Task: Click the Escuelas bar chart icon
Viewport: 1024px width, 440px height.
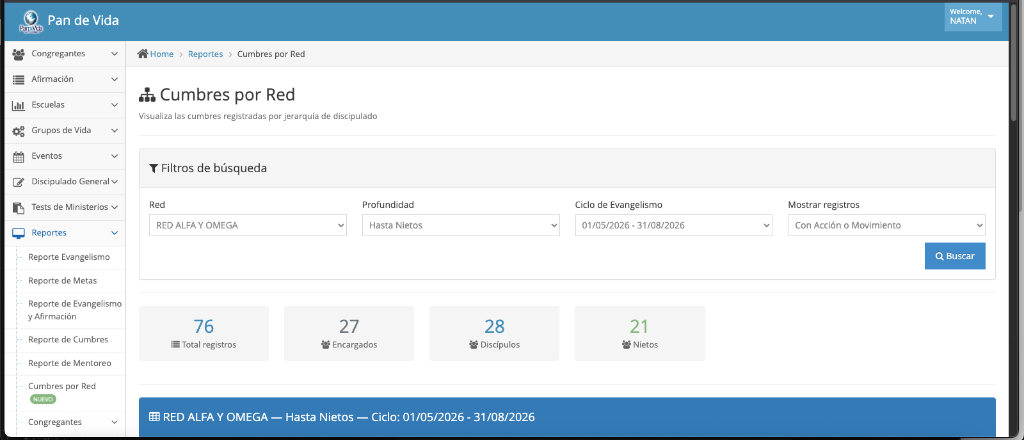Action: (18, 105)
